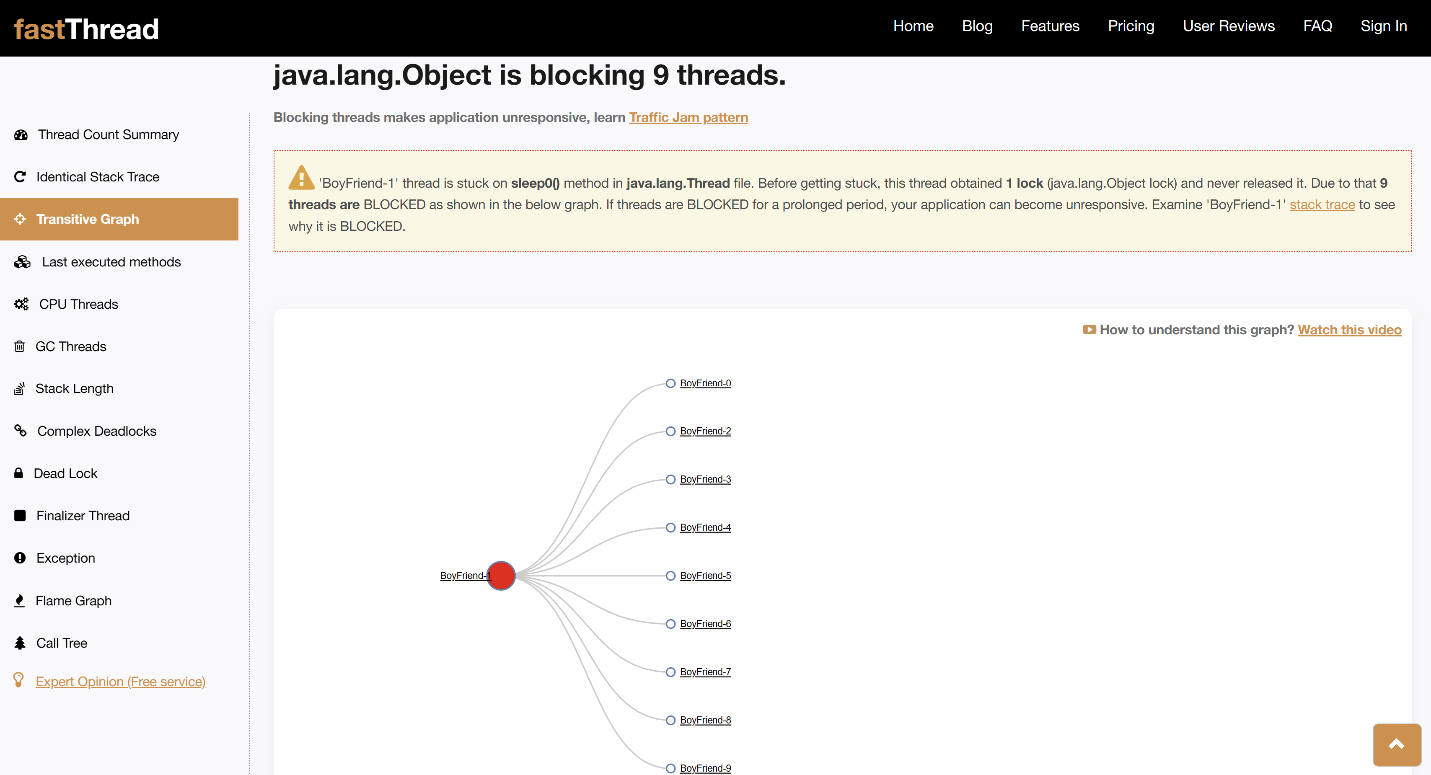
Task: Click the BoyFriend-3 thread label
Action: click(706, 480)
